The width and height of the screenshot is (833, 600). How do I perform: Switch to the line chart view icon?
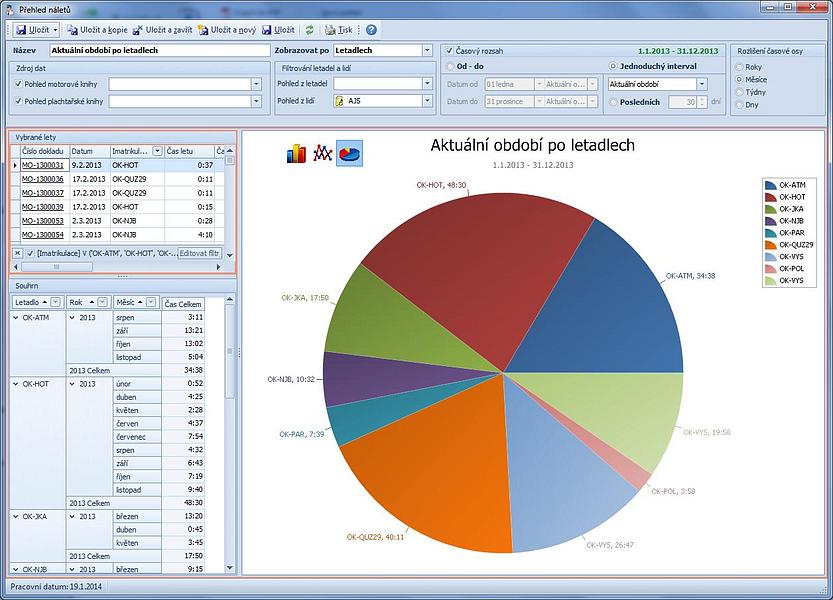(323, 153)
